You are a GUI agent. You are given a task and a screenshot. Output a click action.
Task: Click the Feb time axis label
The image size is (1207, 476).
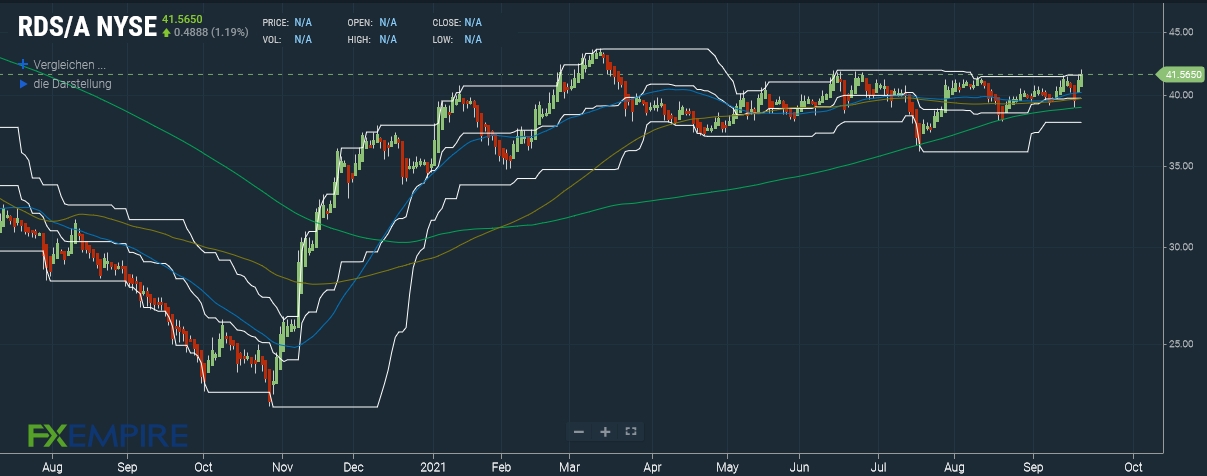click(x=501, y=467)
